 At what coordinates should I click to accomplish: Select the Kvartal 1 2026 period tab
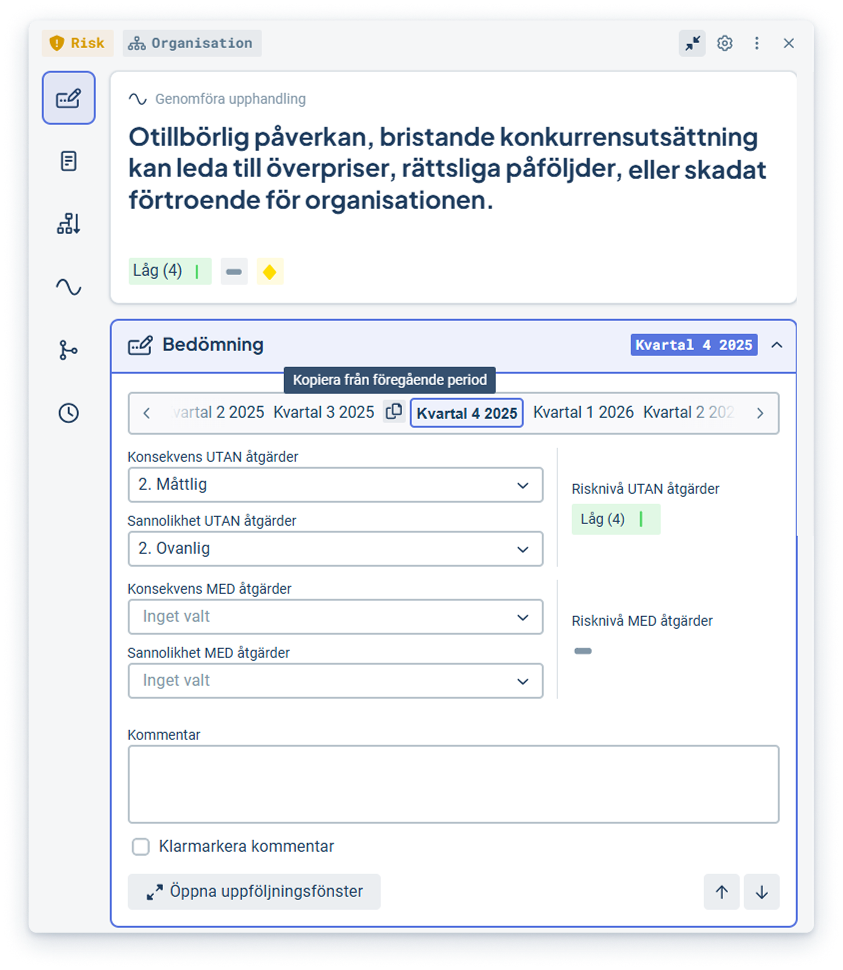click(583, 412)
